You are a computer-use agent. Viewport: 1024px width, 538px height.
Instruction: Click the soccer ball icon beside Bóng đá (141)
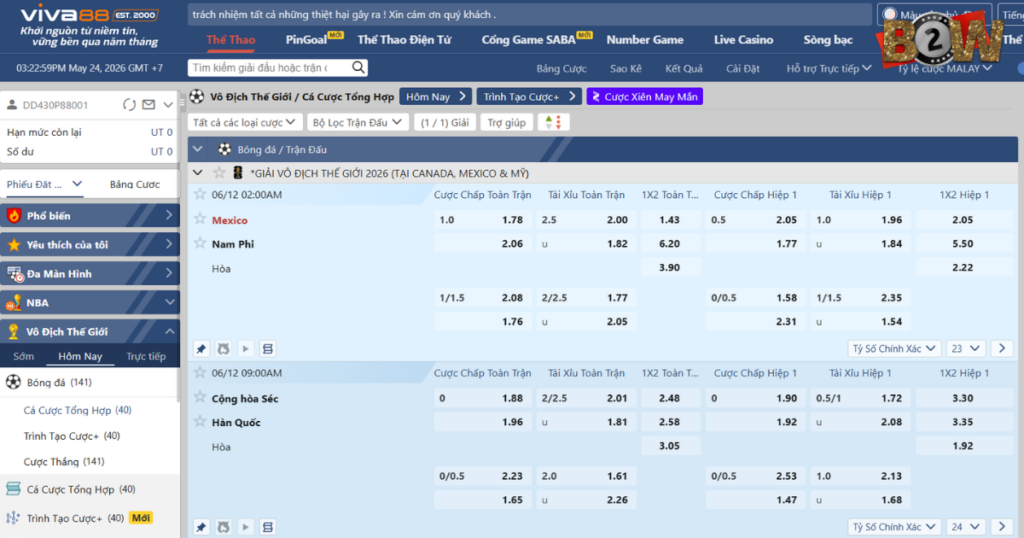point(13,382)
